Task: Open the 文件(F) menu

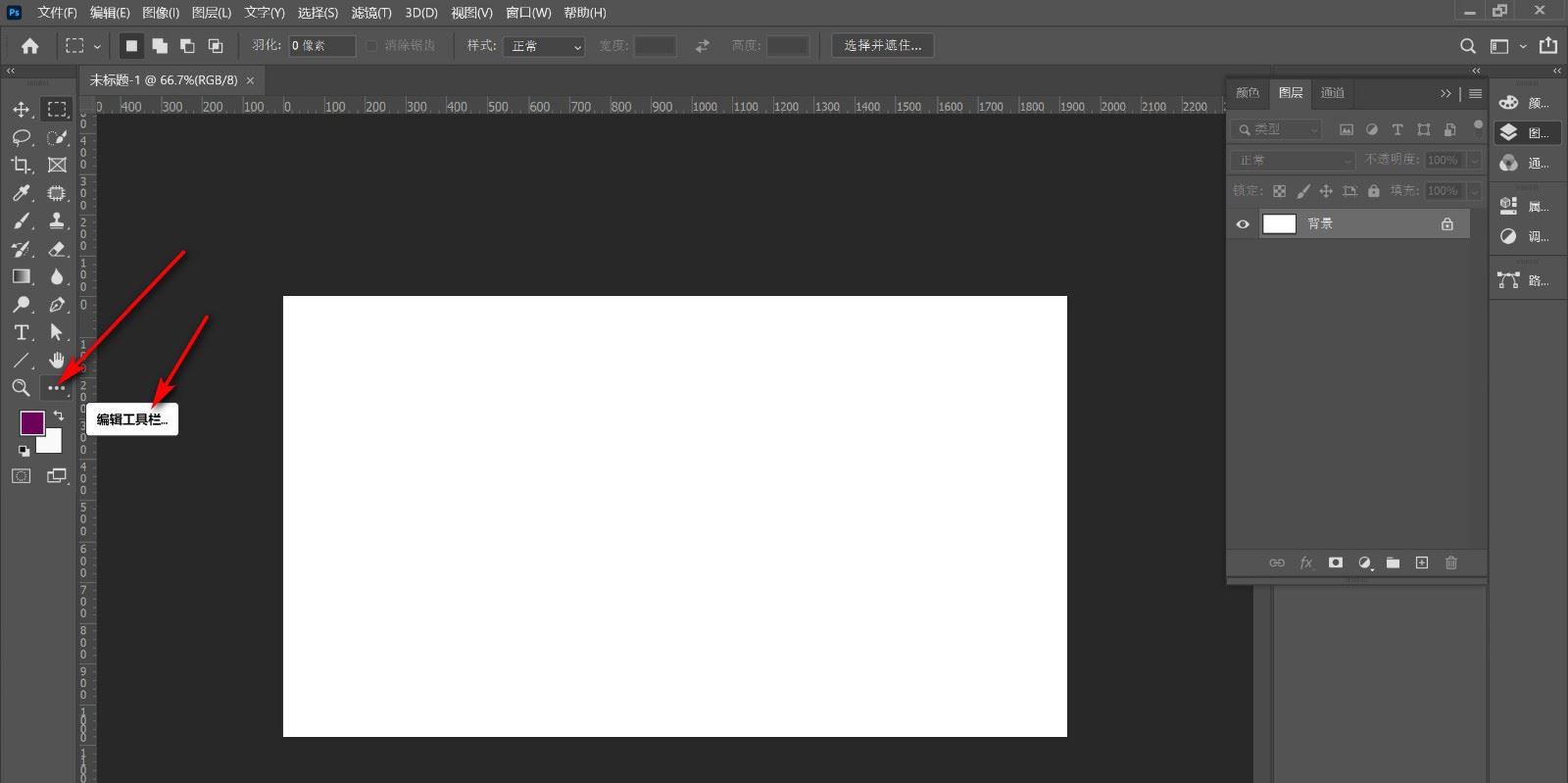Action: click(57, 13)
